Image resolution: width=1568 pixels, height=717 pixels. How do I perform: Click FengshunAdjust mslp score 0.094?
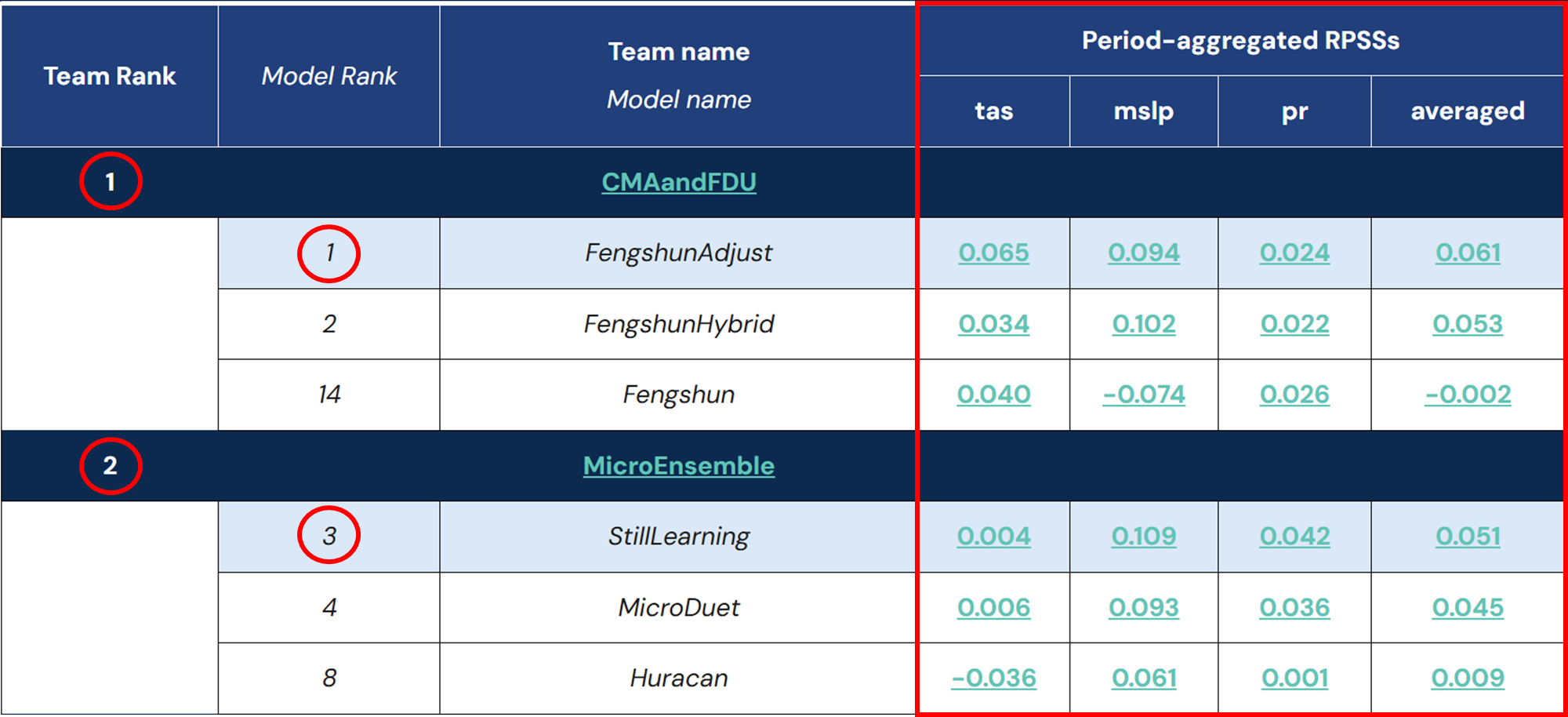pos(1144,253)
